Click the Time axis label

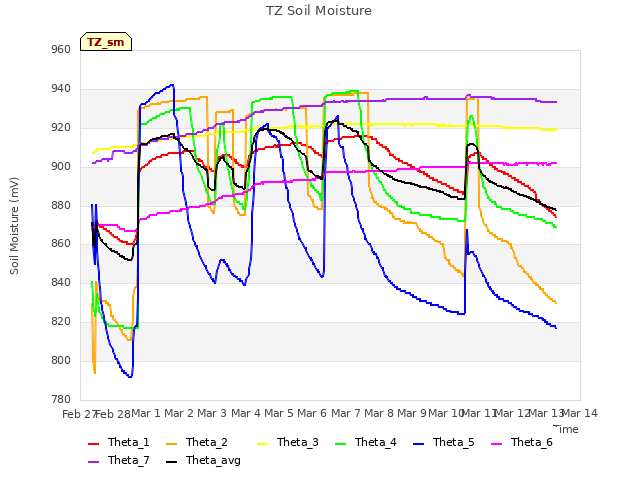click(566, 429)
